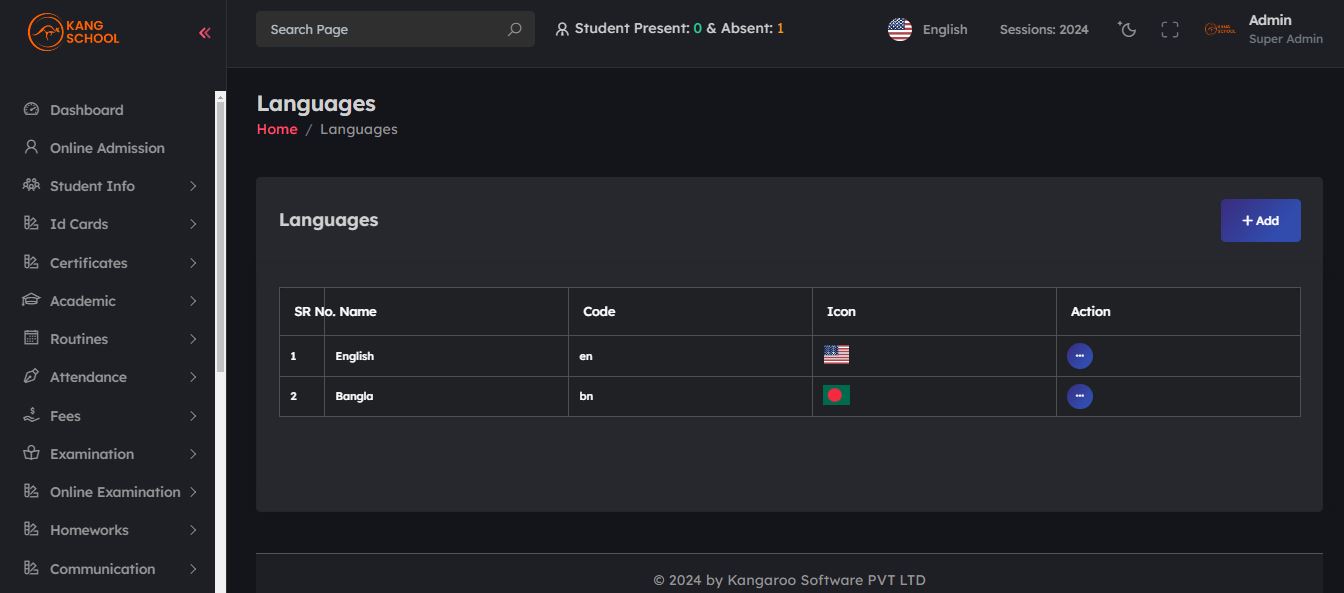The image size is (1344, 593).
Task: Click the Kang School logo
Action: click(x=74, y=32)
